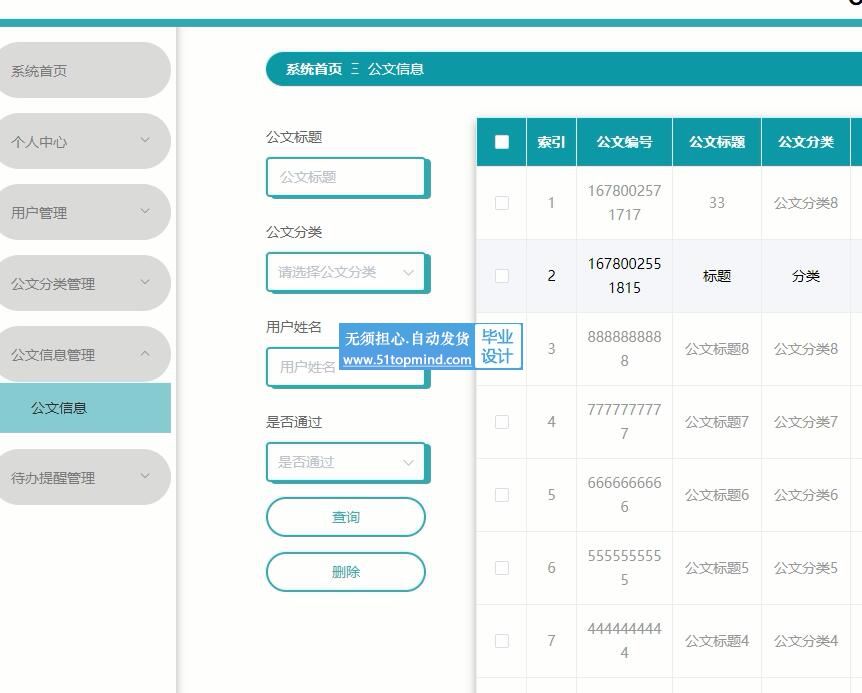This screenshot has width=862, height=693.
Task: Click the 公文编号 column header
Action: click(624, 142)
